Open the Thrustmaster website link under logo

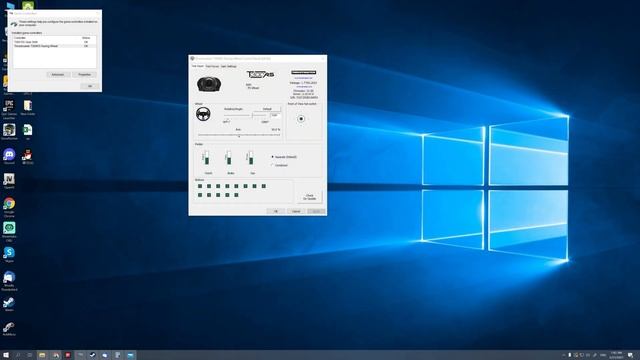304,78
